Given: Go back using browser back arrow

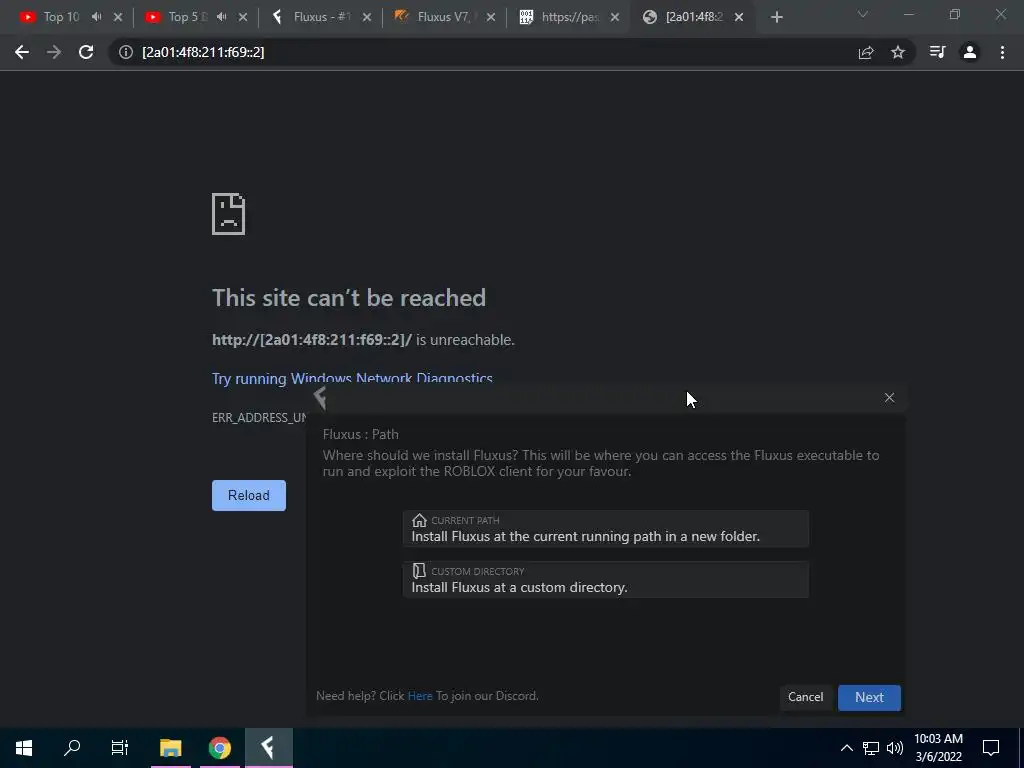Looking at the screenshot, I should click(22, 52).
